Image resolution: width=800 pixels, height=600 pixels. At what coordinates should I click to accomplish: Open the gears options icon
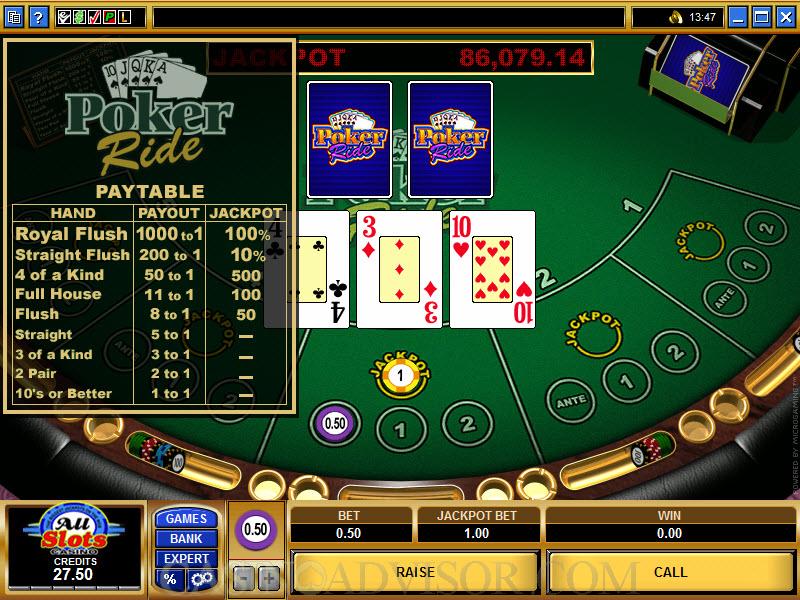[202, 579]
